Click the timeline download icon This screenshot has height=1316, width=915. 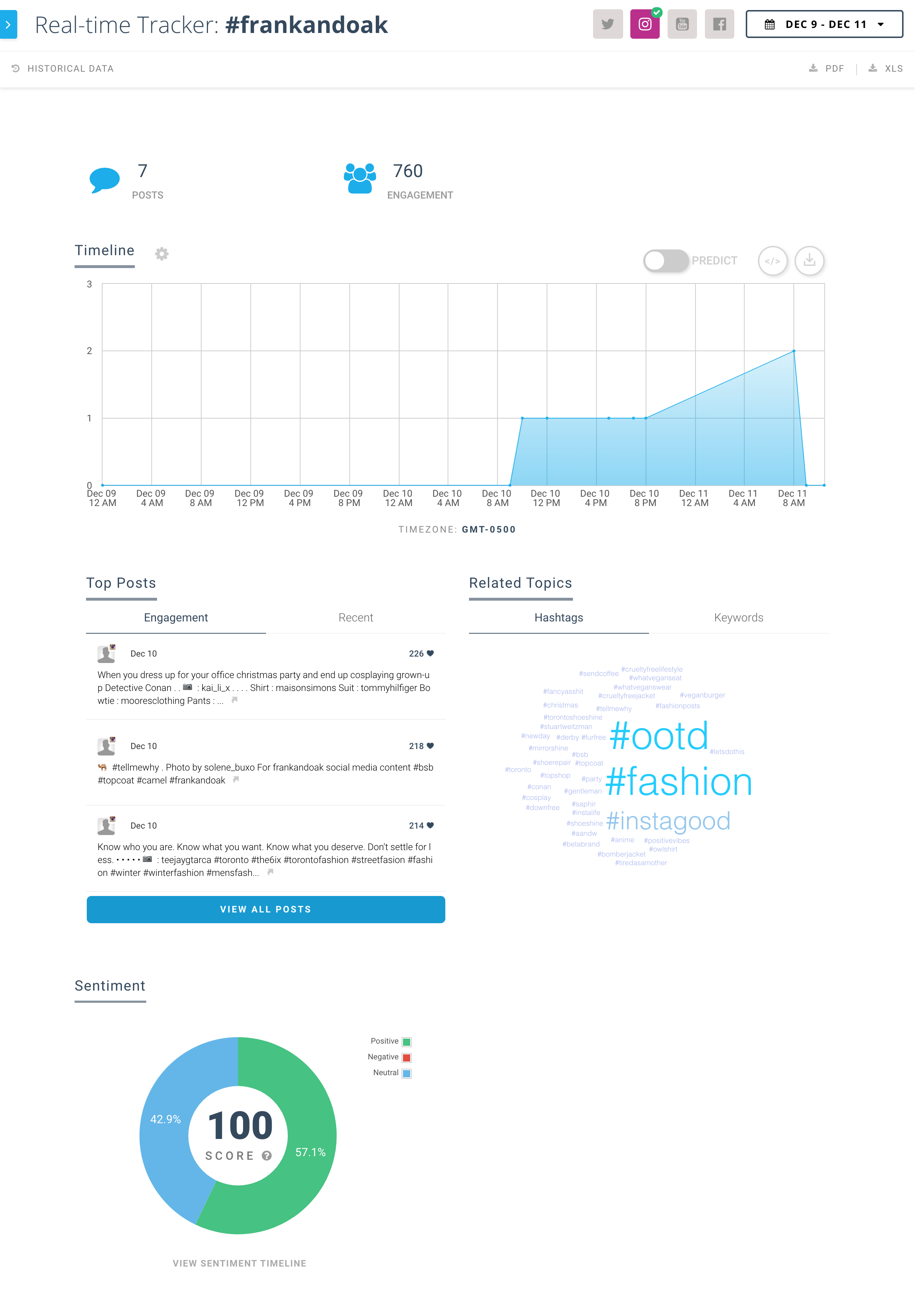click(x=808, y=259)
